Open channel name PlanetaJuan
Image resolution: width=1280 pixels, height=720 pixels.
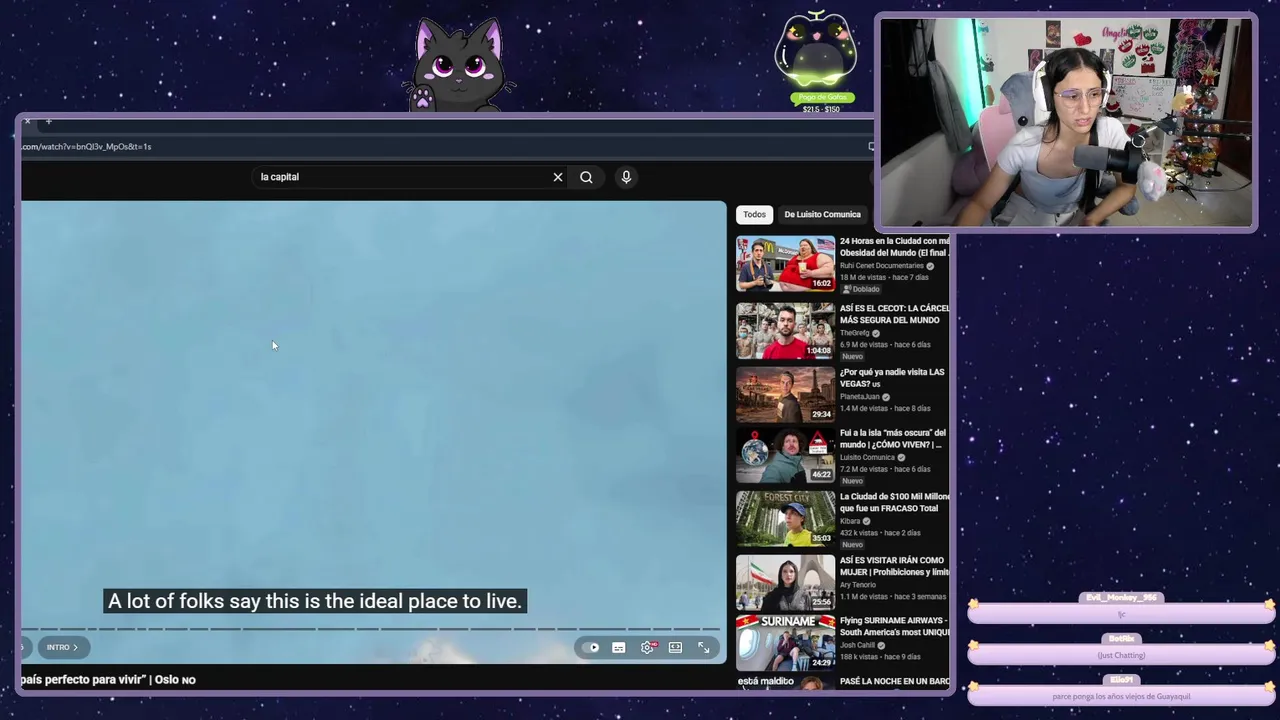pos(860,397)
